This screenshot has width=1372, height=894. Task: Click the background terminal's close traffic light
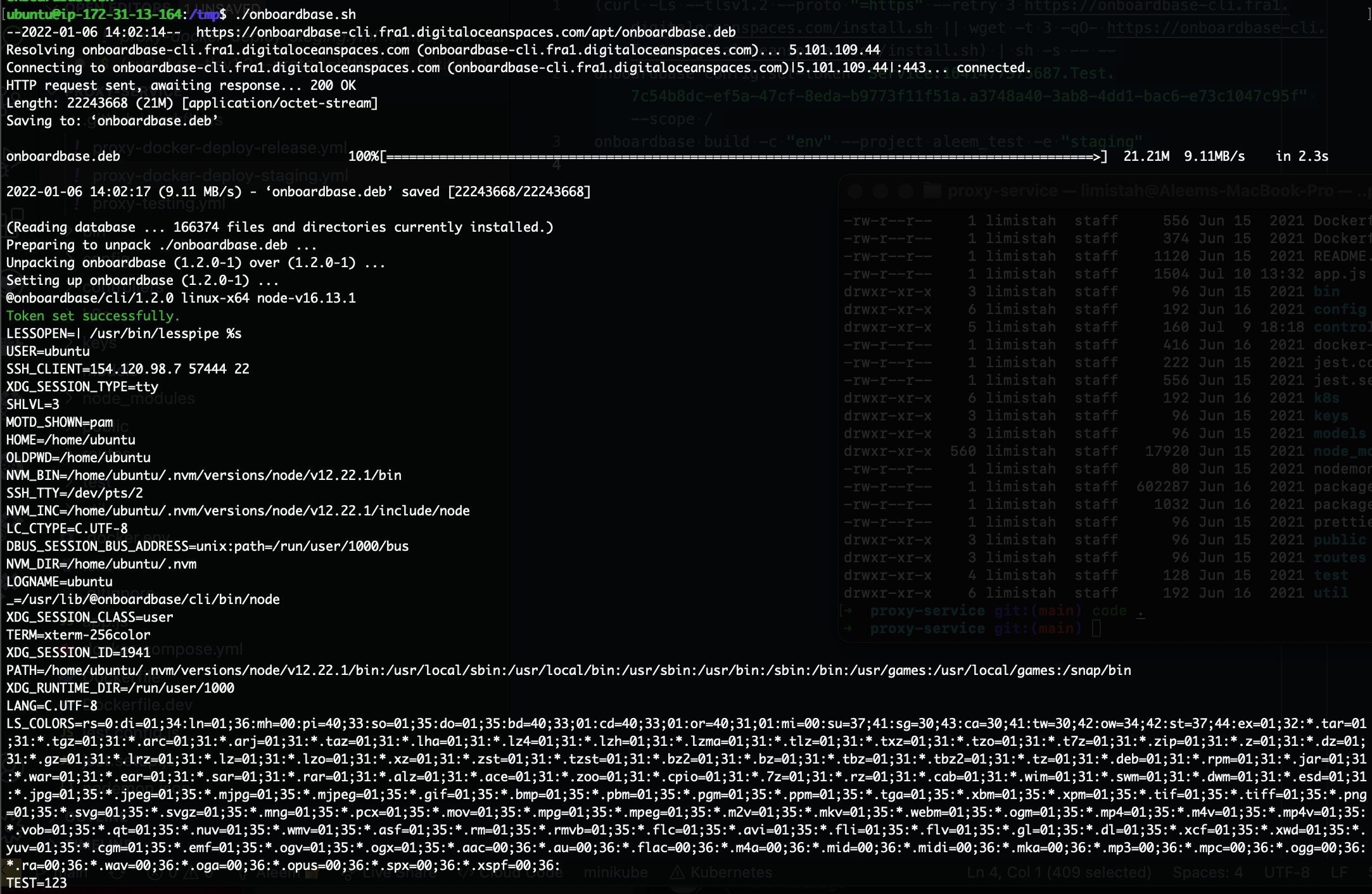click(855, 191)
